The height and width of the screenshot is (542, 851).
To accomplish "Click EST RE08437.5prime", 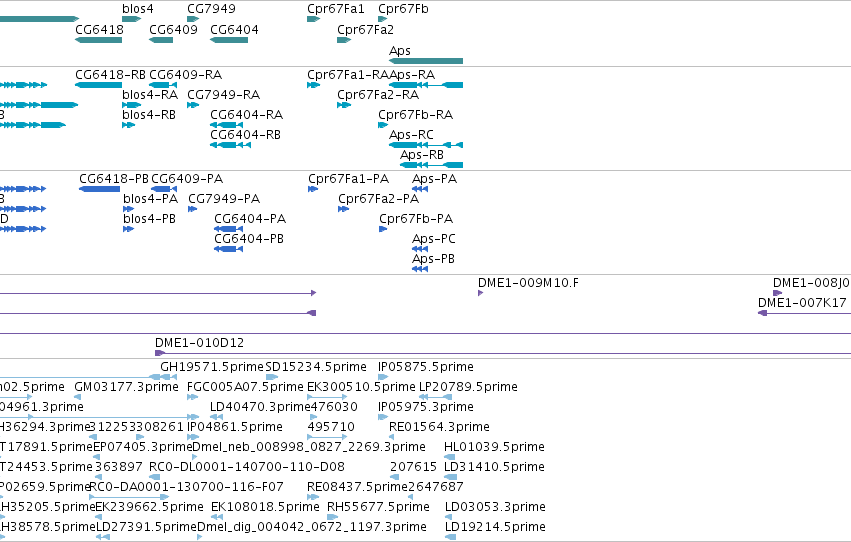I will pos(357,487).
